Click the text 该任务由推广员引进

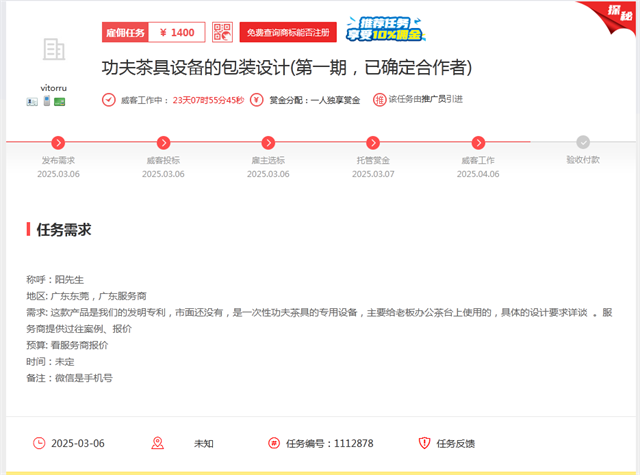(425, 100)
